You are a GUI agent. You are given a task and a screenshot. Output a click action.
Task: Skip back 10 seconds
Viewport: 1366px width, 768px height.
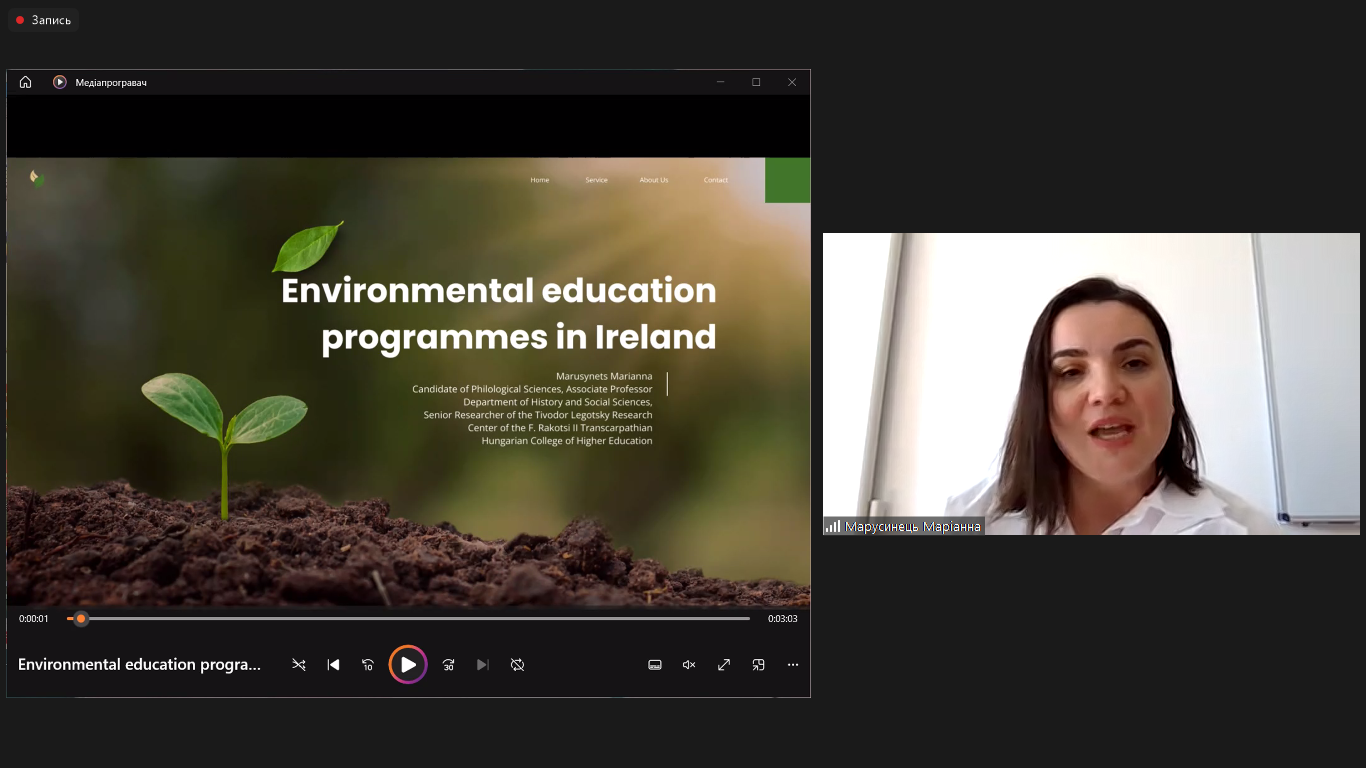click(368, 665)
